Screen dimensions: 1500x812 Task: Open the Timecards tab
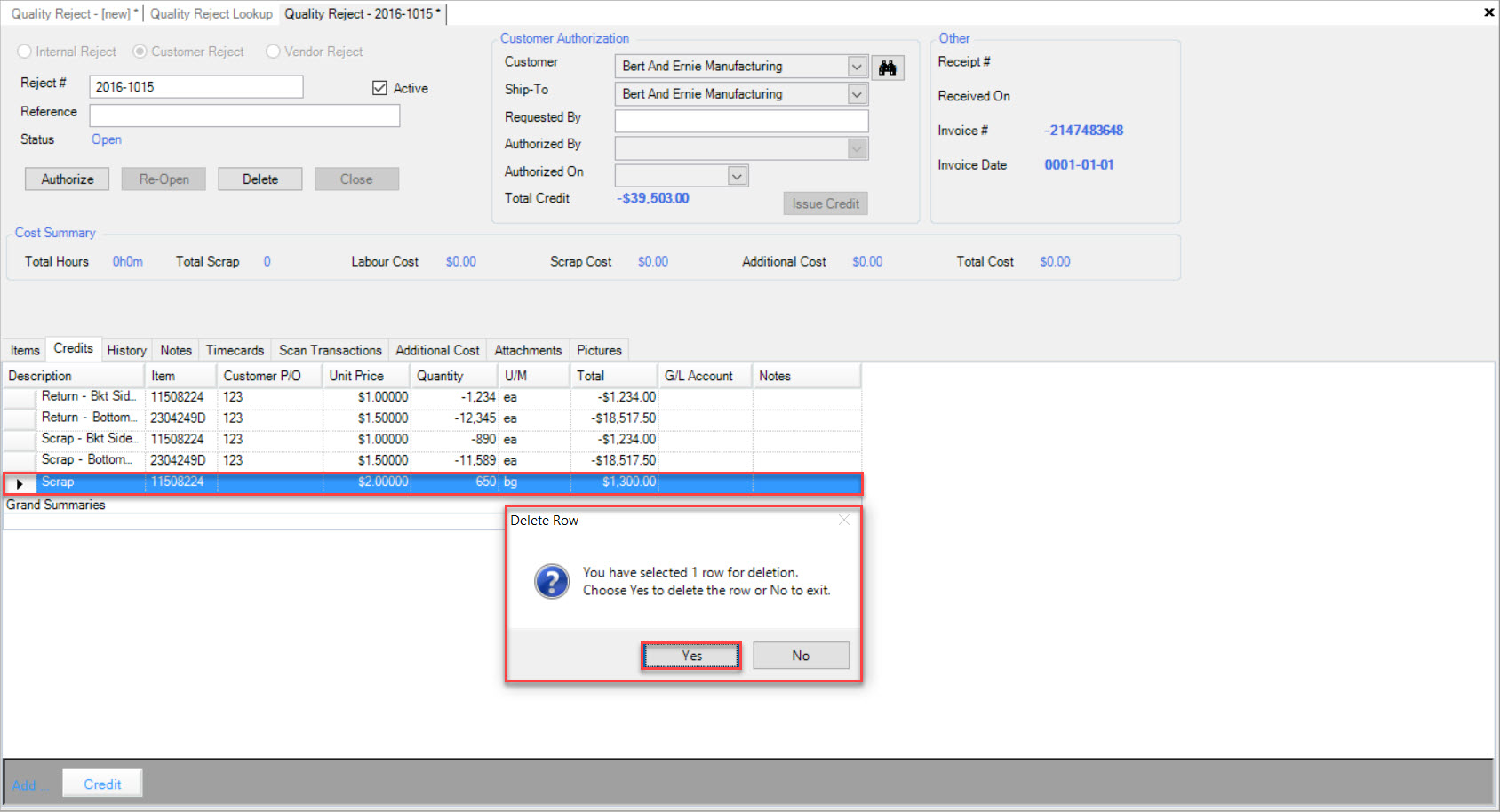235,350
